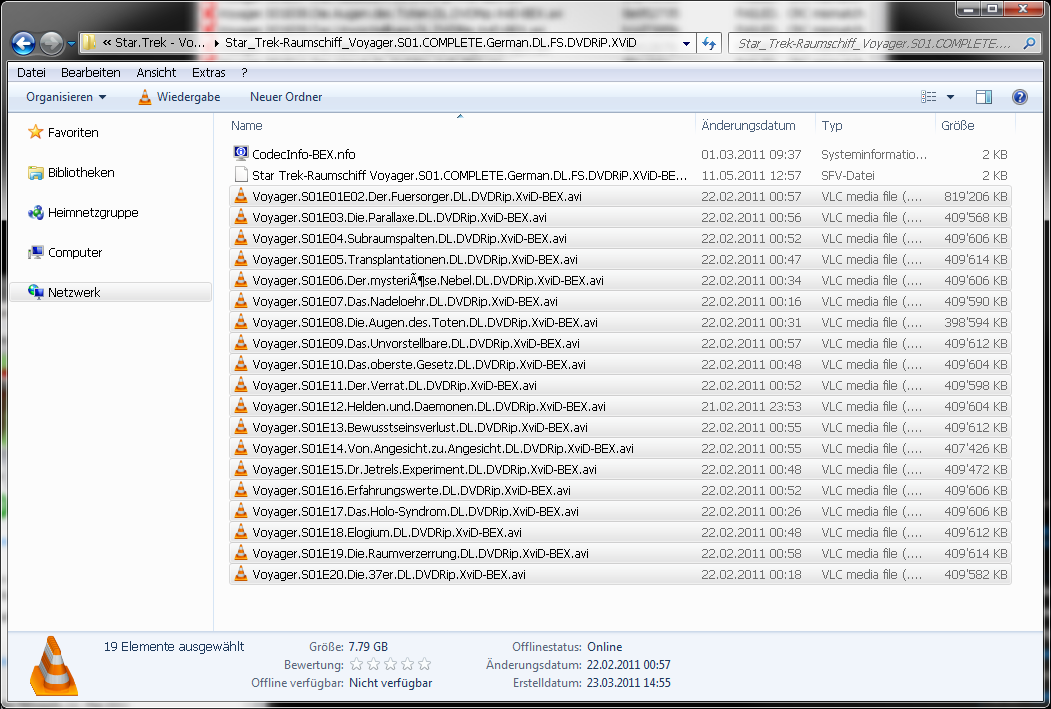The height and width of the screenshot is (709, 1051).
Task: Open the Ansicht menu
Action: click(156, 72)
